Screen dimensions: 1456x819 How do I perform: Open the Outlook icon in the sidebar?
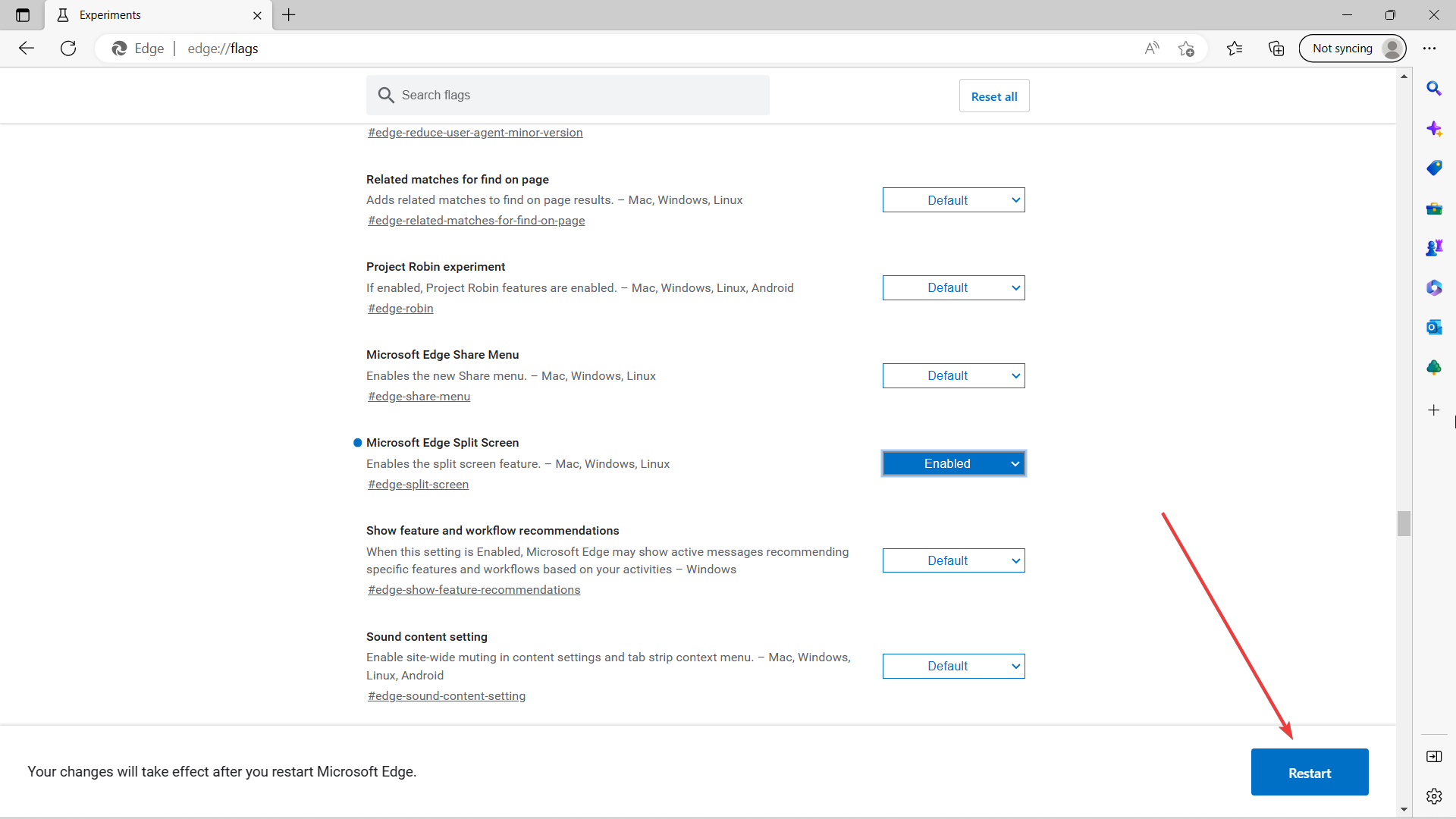(x=1433, y=328)
